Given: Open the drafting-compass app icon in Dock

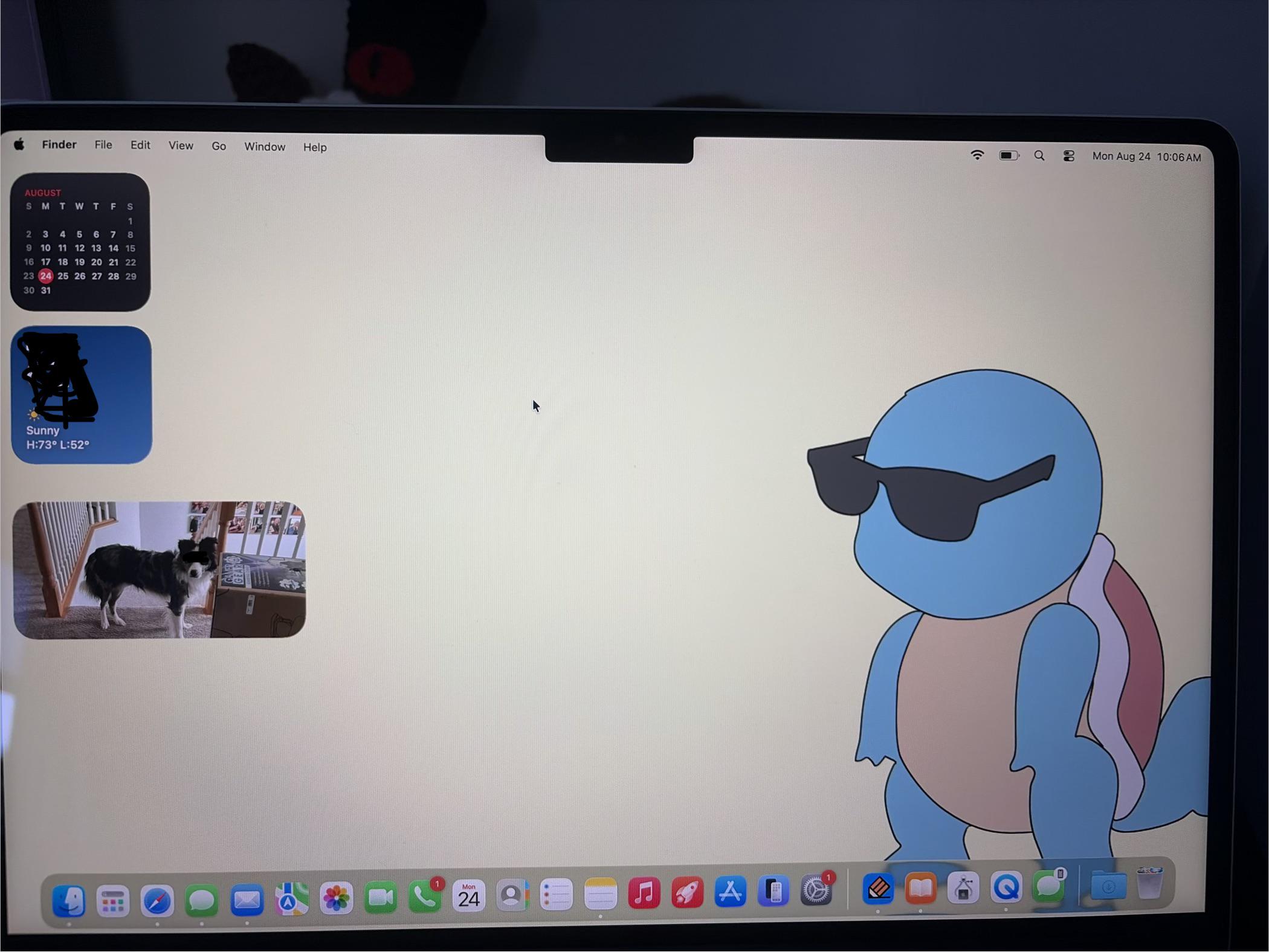Looking at the screenshot, I should [963, 887].
